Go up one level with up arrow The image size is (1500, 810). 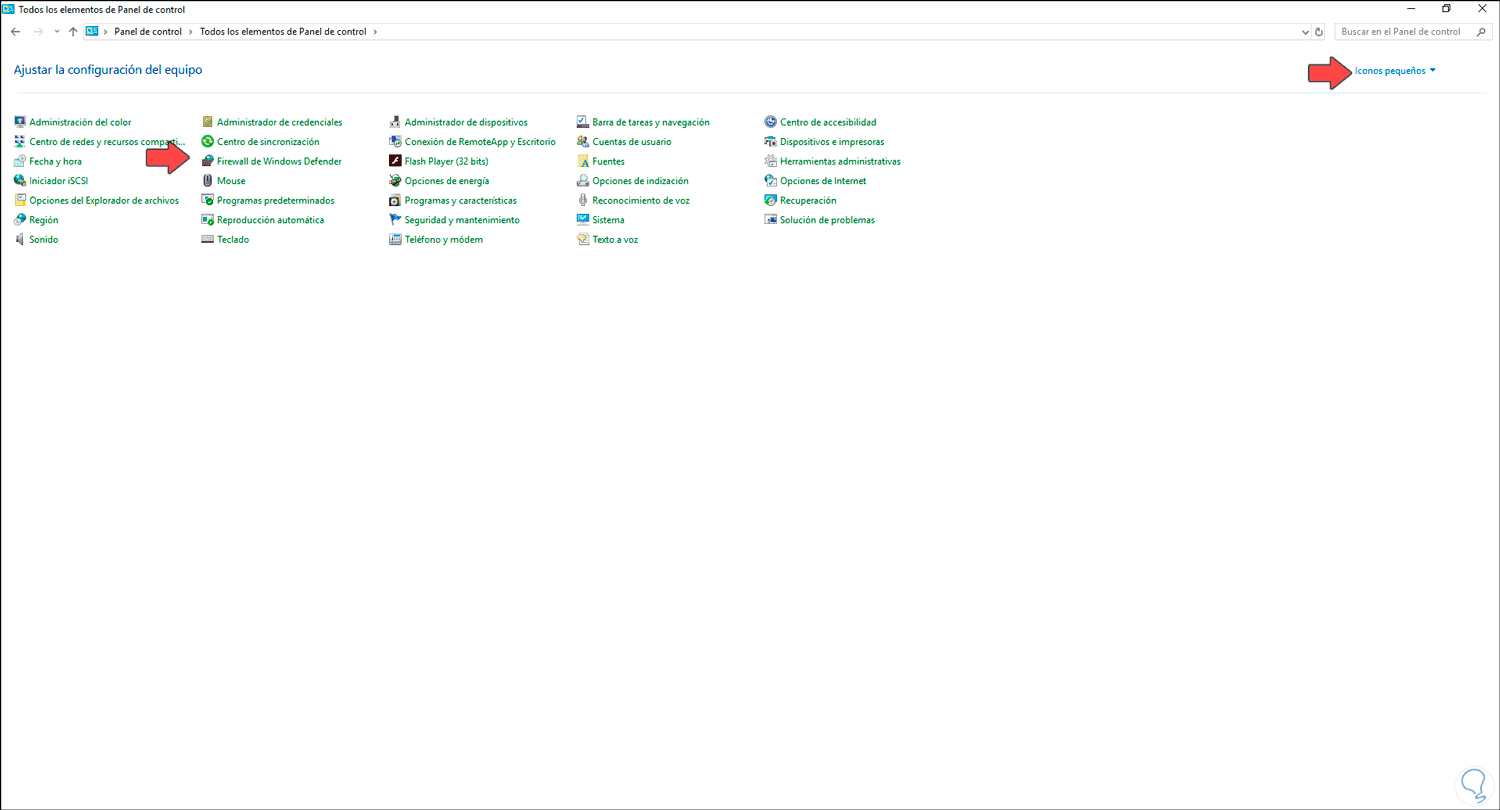73,32
